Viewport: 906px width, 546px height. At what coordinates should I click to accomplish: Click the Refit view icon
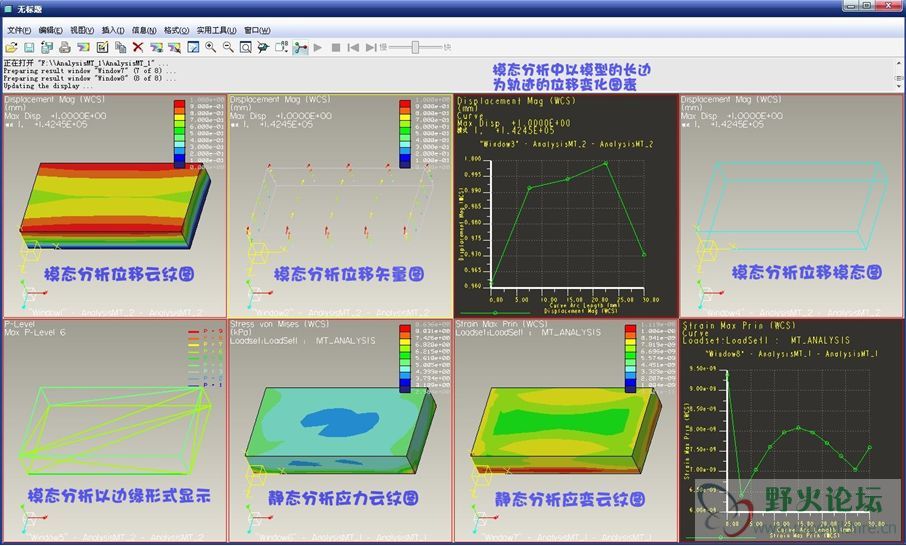click(x=246, y=47)
